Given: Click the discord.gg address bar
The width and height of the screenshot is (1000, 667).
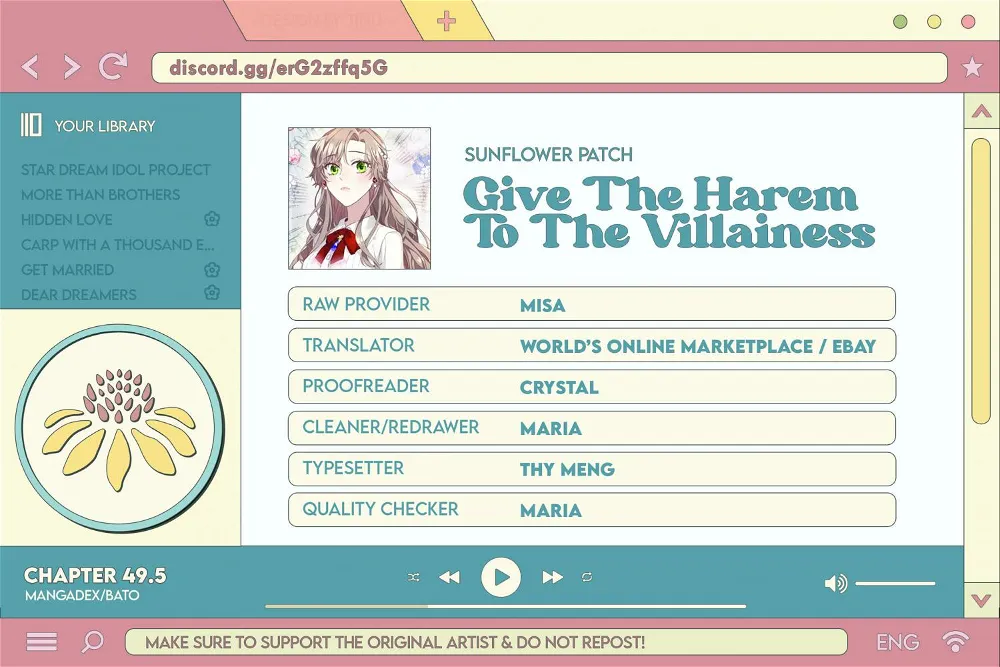Looking at the screenshot, I should pyautogui.click(x=549, y=68).
